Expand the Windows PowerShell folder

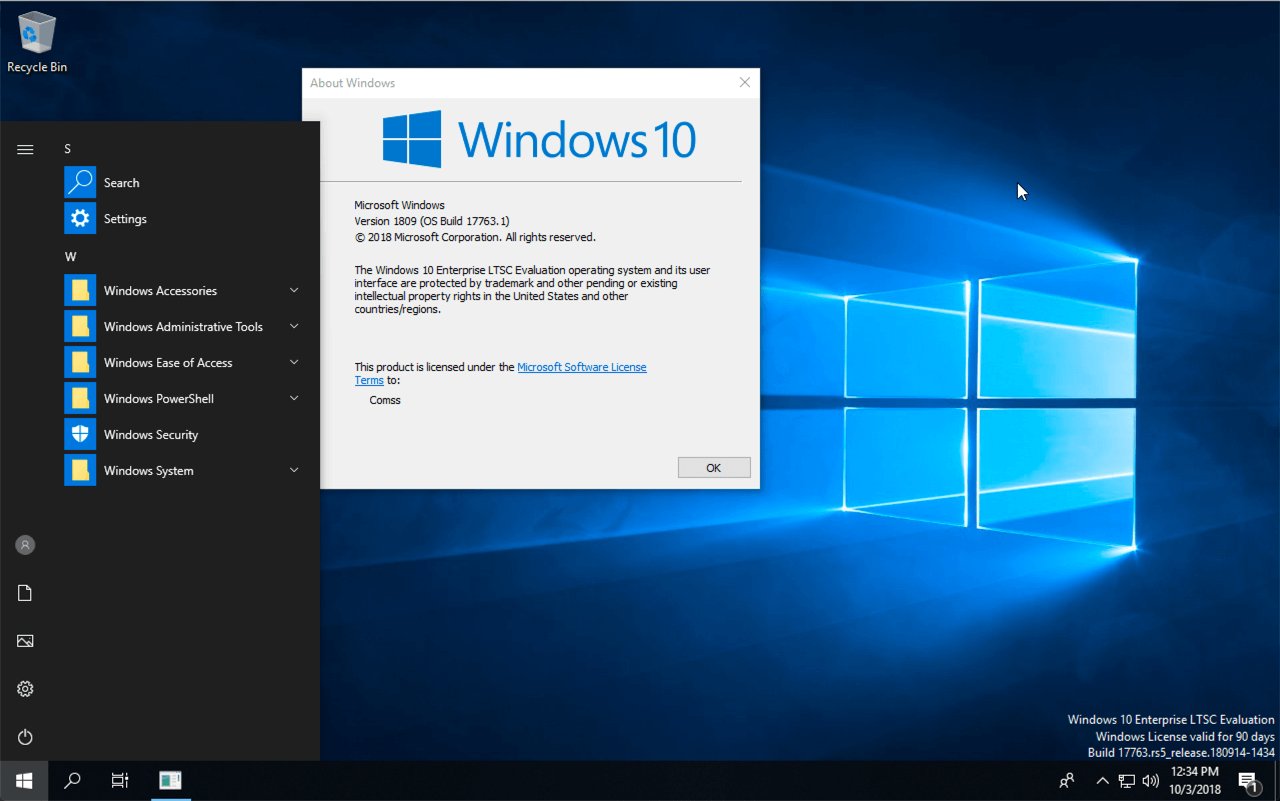[x=184, y=399]
